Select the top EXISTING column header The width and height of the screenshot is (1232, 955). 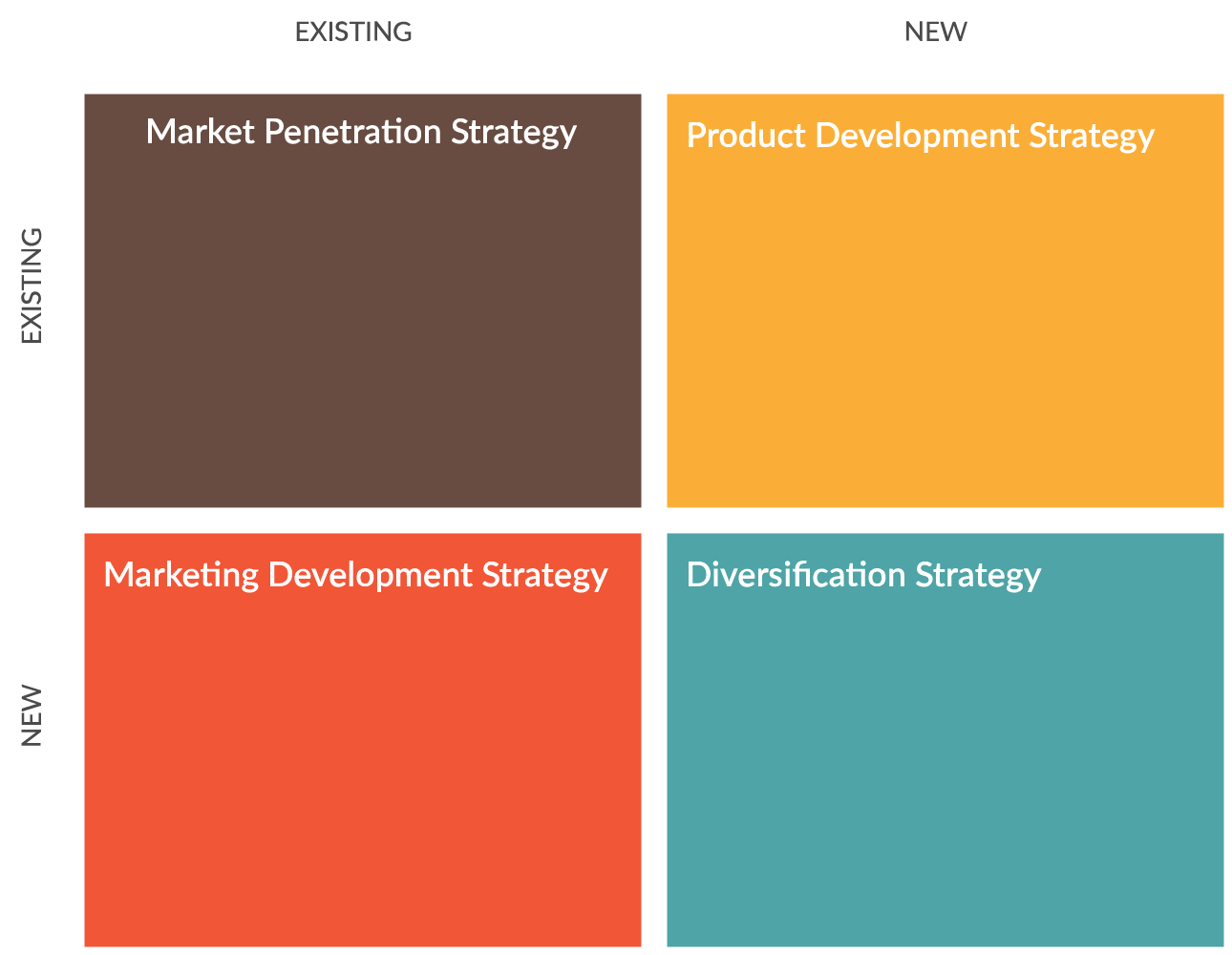coord(353,32)
